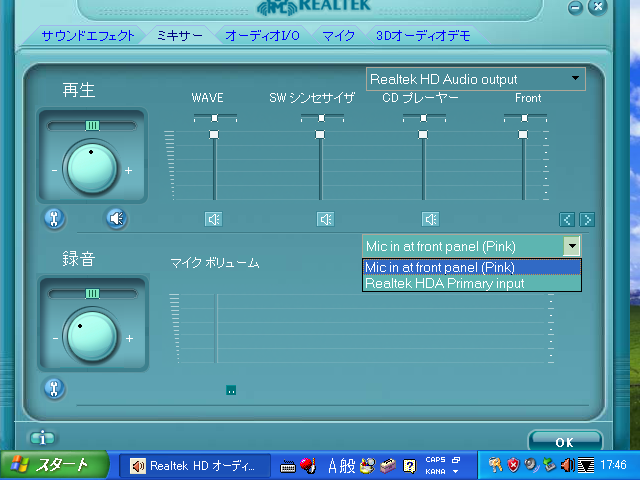
Task: Click the small square under mic volume
Action: [x=231, y=390]
